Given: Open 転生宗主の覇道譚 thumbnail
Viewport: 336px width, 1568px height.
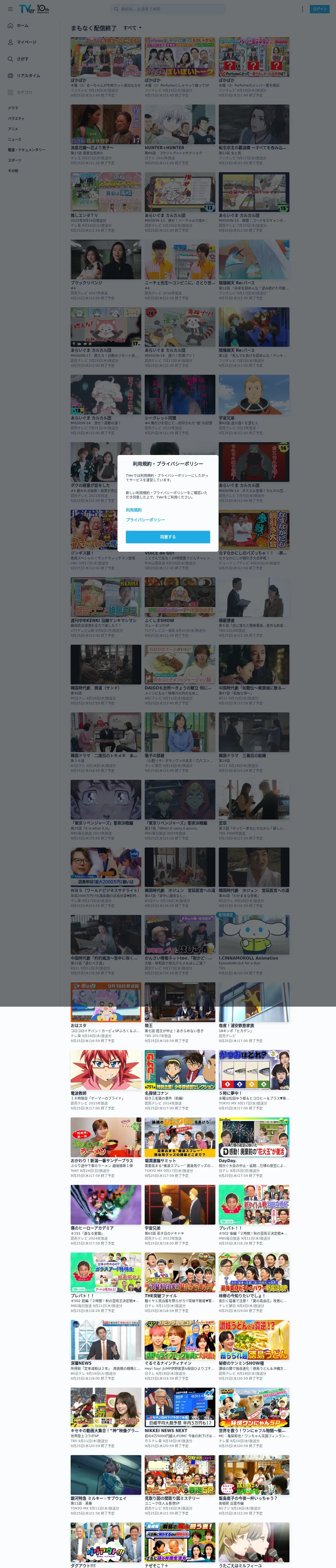Looking at the screenshot, I should click(x=254, y=124).
